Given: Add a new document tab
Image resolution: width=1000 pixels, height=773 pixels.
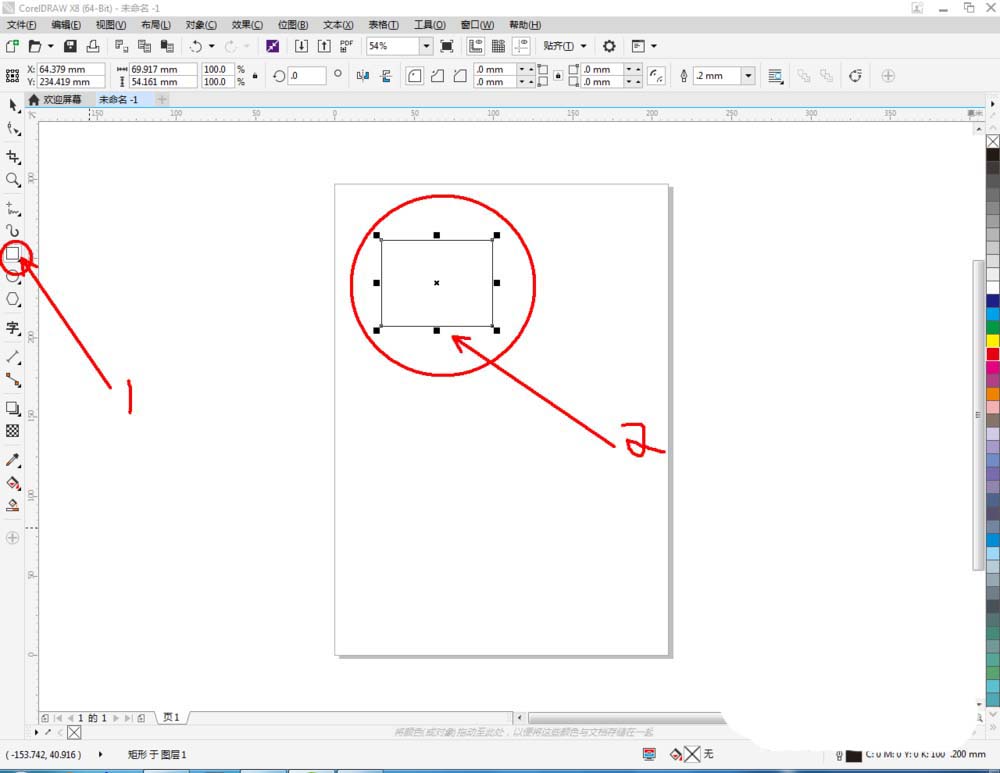Looking at the screenshot, I should coord(162,99).
